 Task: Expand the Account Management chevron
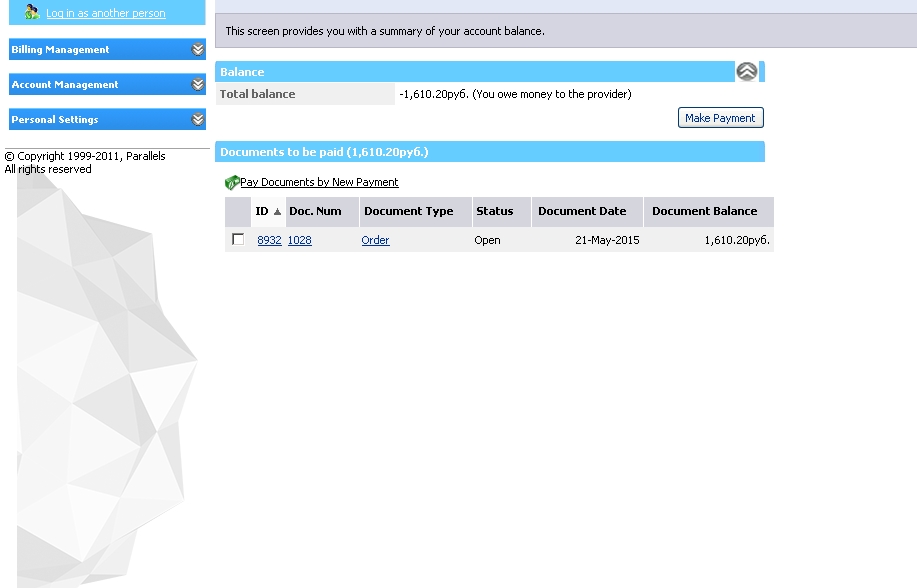pyautogui.click(x=198, y=84)
